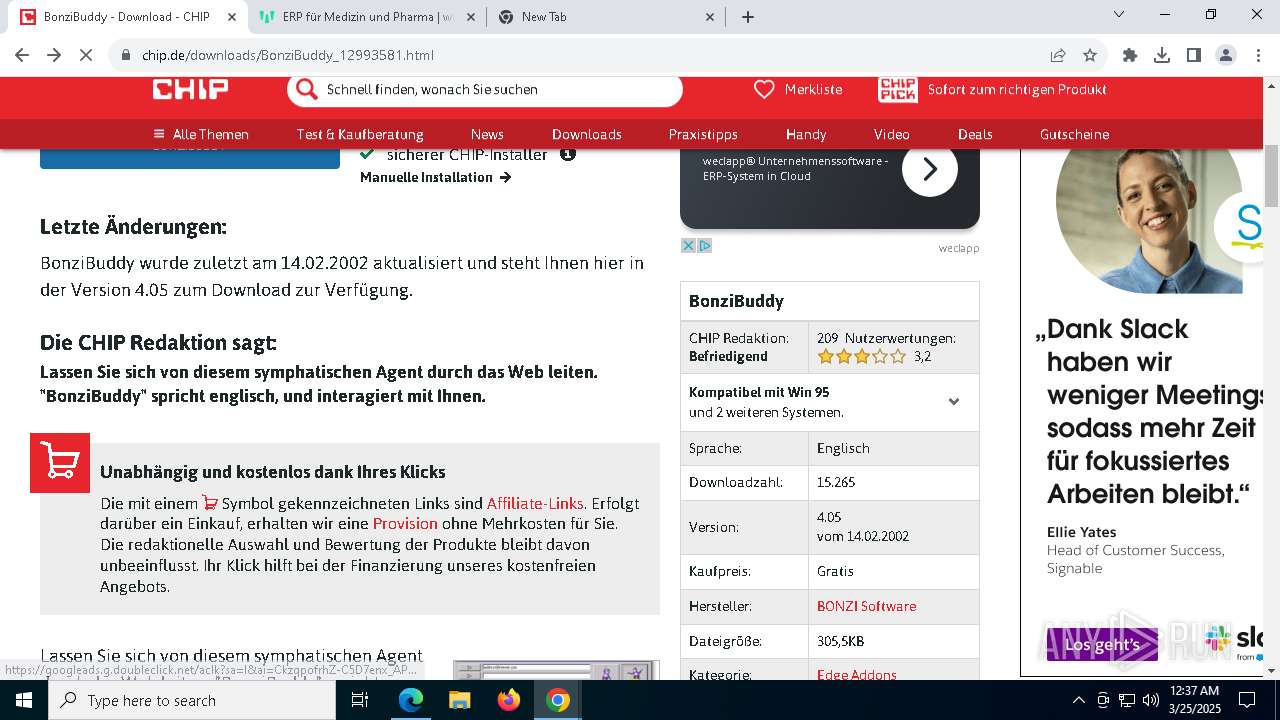Image resolution: width=1280 pixels, height=720 pixels.
Task: Open Firefox from taskbar
Action: (509, 700)
